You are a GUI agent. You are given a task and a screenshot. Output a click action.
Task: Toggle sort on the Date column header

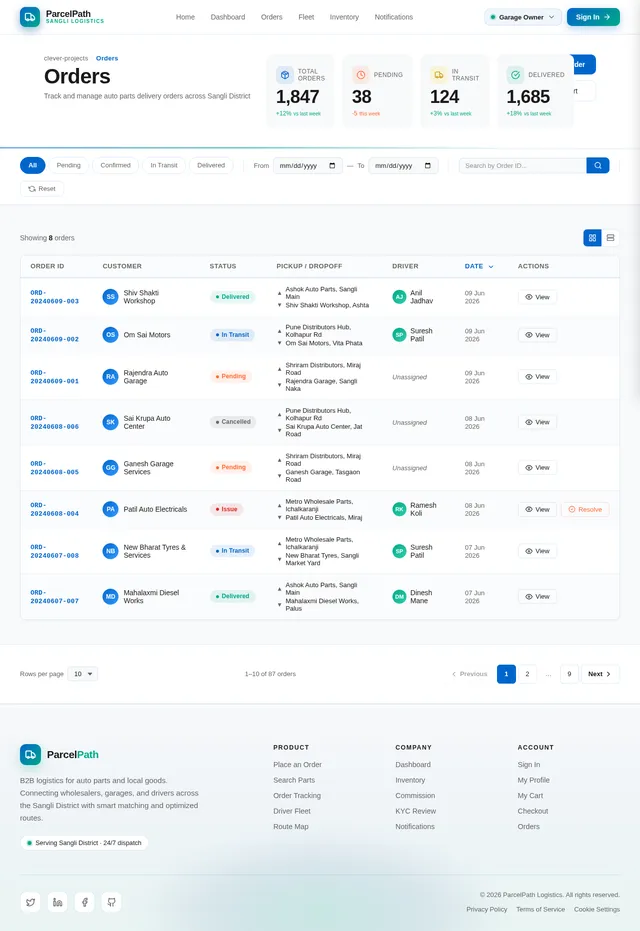(x=479, y=266)
